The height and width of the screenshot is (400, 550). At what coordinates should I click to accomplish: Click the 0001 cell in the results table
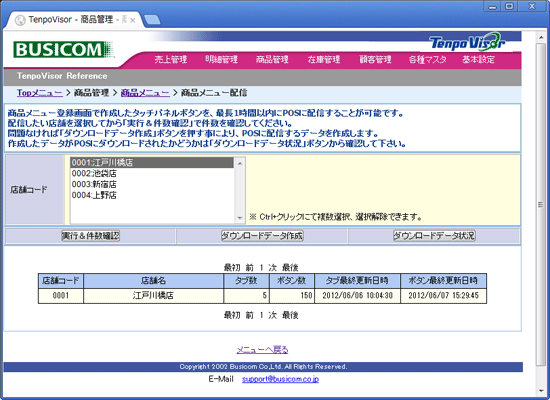(61, 295)
